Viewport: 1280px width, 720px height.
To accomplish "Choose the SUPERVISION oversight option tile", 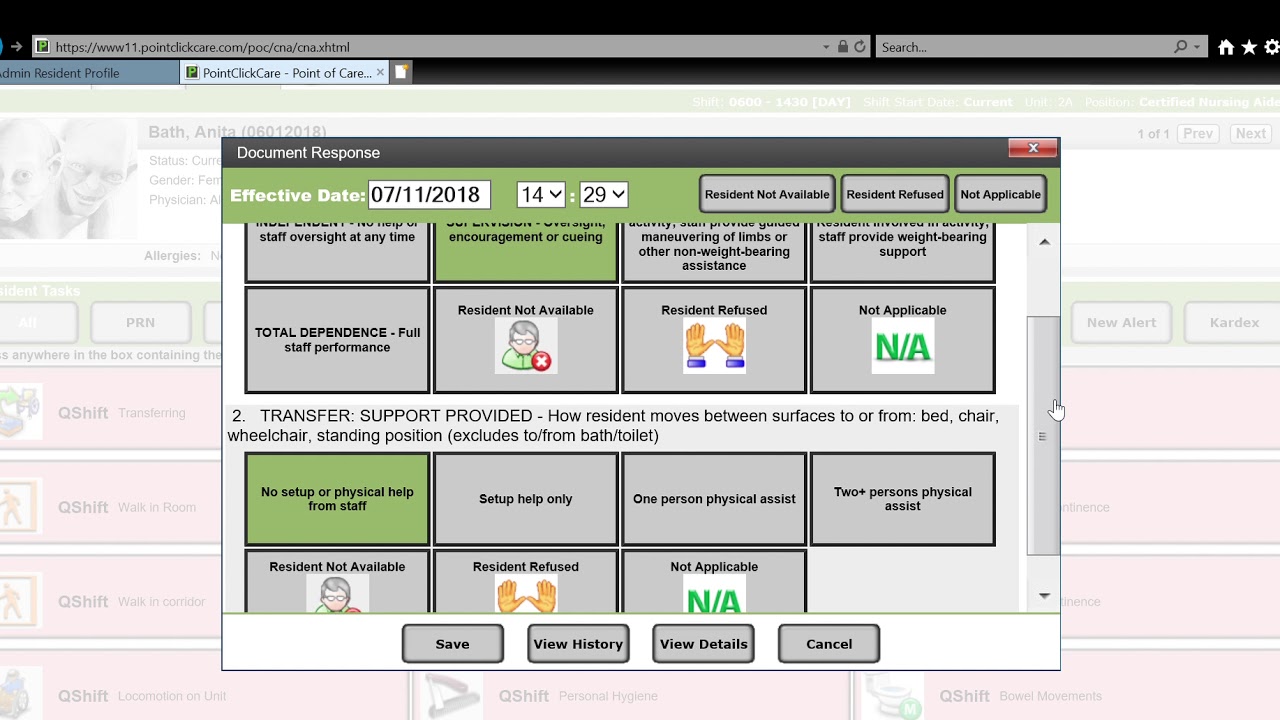I will (x=525, y=251).
